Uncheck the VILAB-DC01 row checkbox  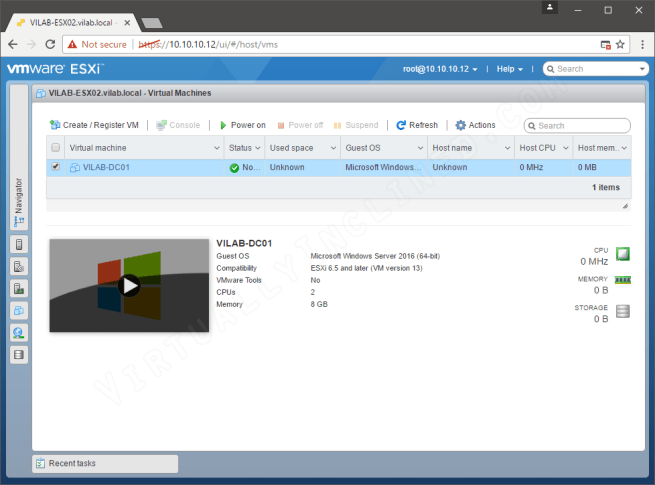click(56, 167)
